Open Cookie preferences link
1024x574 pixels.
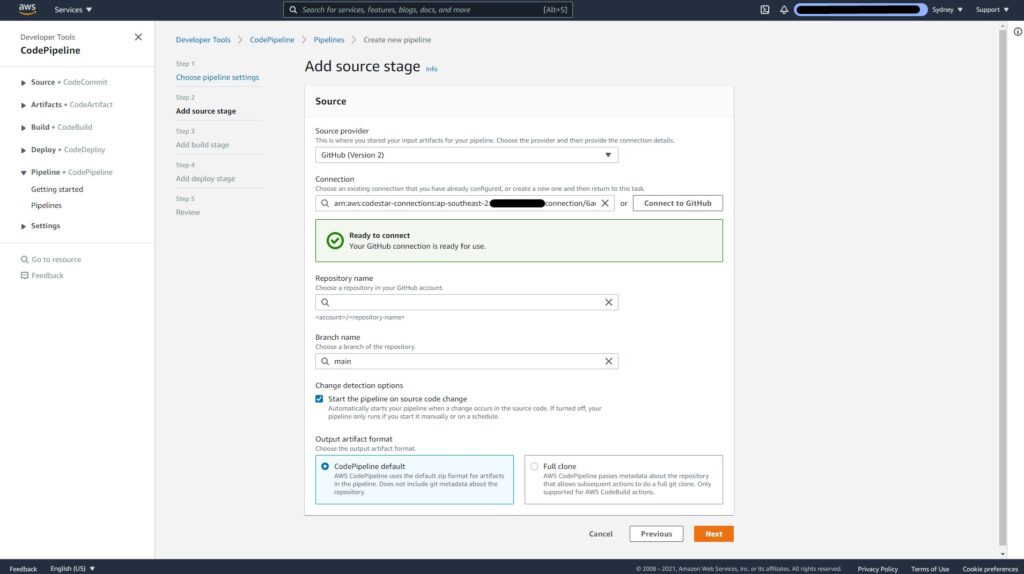tap(990, 569)
